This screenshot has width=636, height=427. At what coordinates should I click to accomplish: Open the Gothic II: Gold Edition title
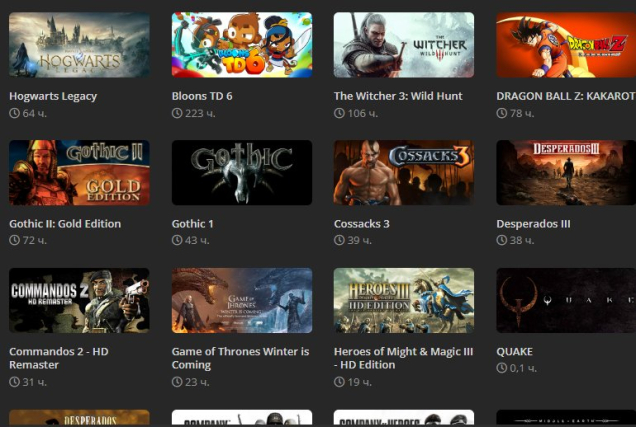[65, 224]
